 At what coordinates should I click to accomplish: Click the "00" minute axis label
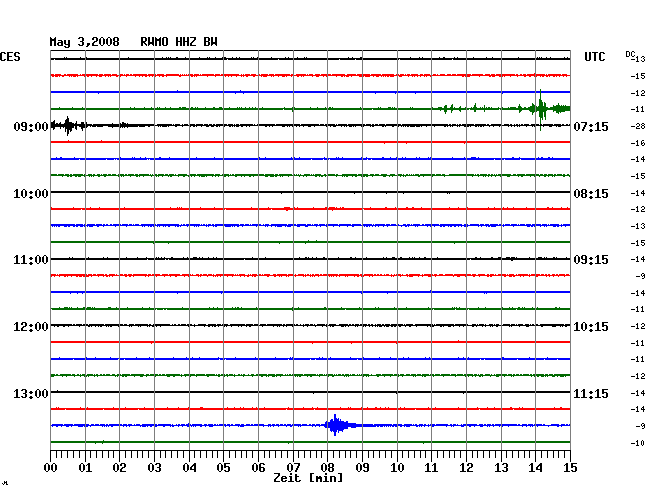(51, 467)
